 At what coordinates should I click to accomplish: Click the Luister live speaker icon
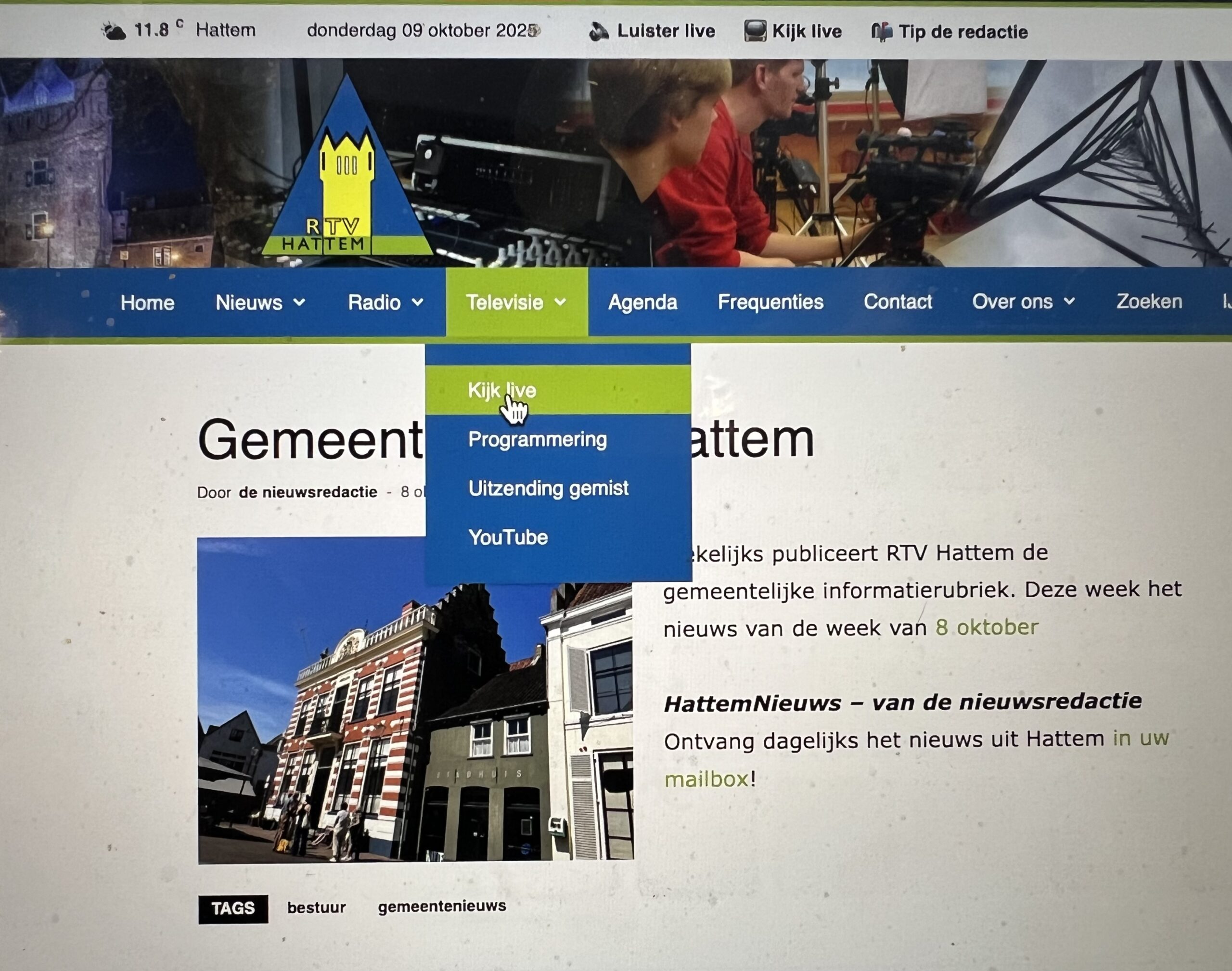[x=599, y=31]
